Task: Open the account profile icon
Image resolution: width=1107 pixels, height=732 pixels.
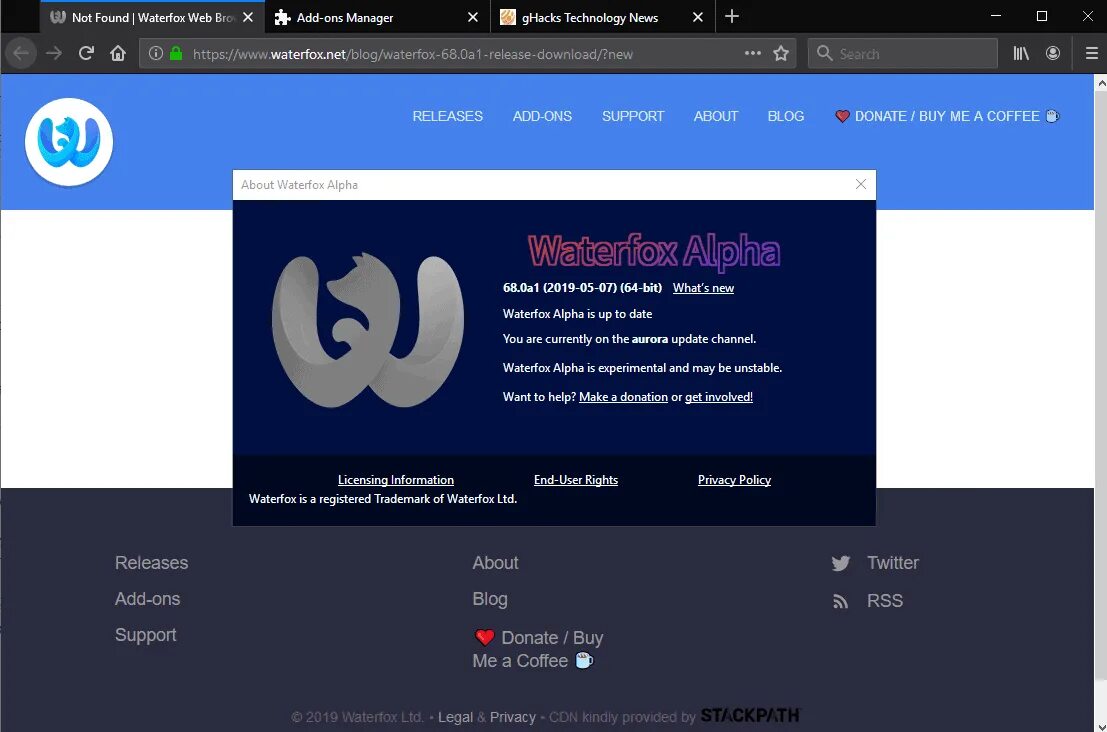Action: click(1053, 54)
